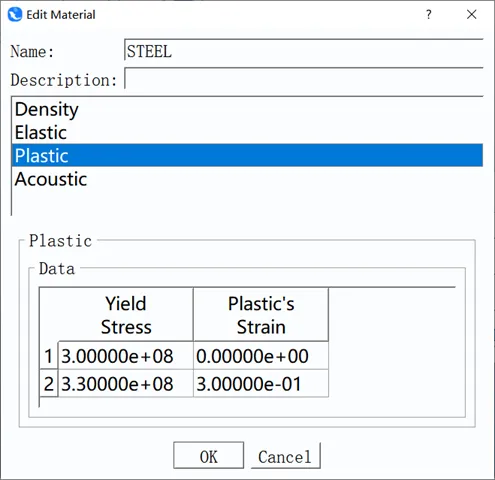
Task: Close the Edit Material dialog
Action: (472, 14)
